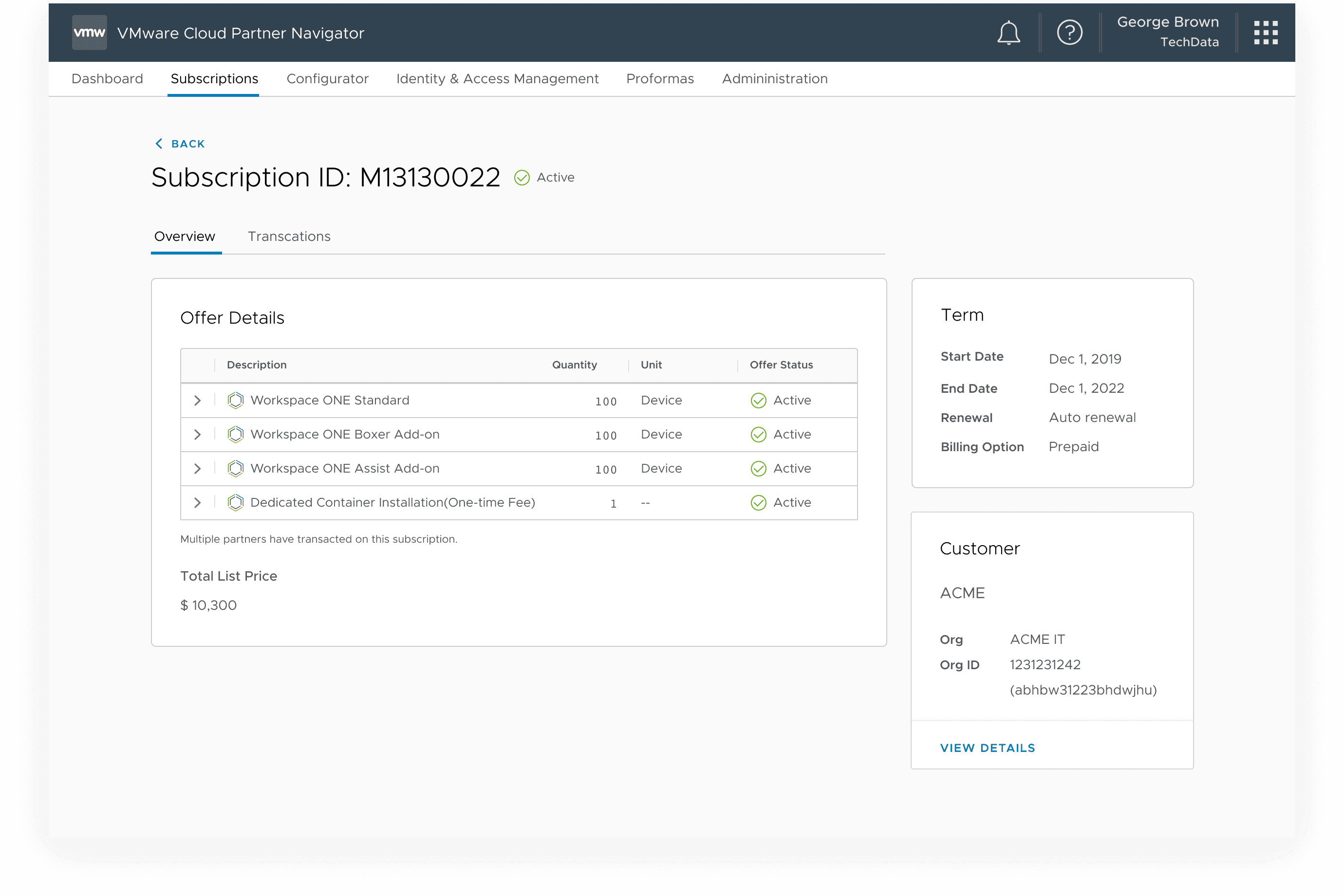Switch to the Transactions tab

[x=289, y=237]
